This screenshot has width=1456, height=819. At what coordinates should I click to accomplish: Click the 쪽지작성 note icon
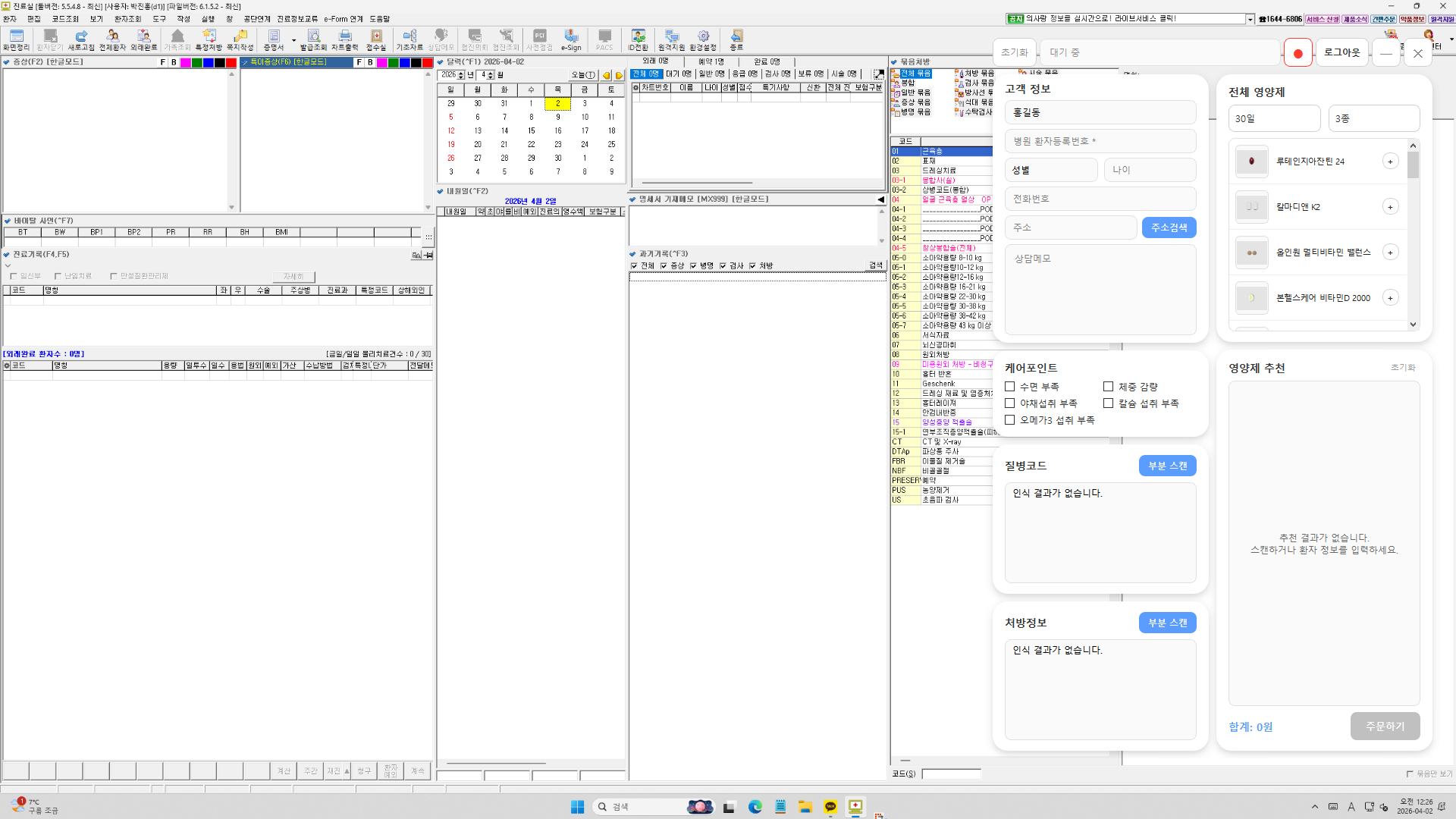click(x=240, y=40)
